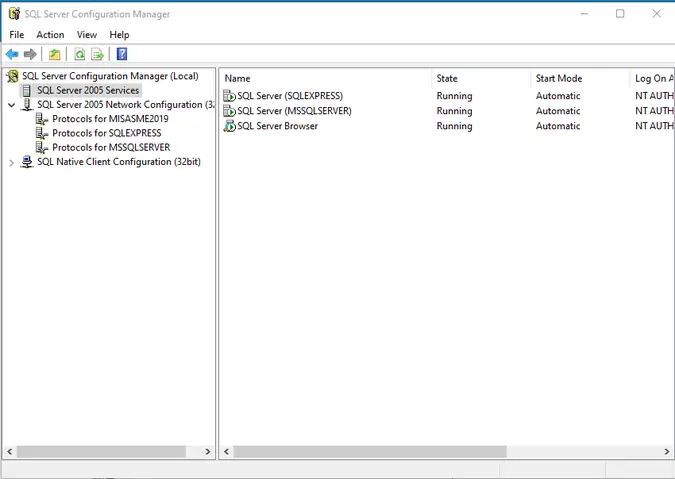
Task: Click the Refresh toolbar icon
Action: click(x=80, y=54)
